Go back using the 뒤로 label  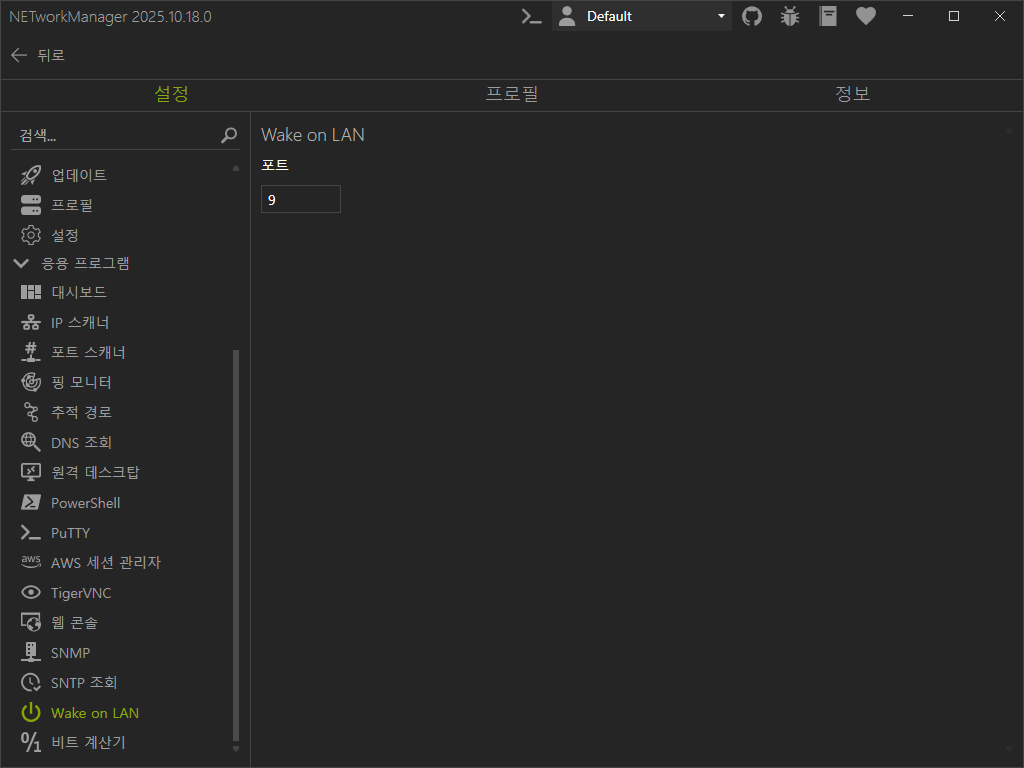(51, 56)
